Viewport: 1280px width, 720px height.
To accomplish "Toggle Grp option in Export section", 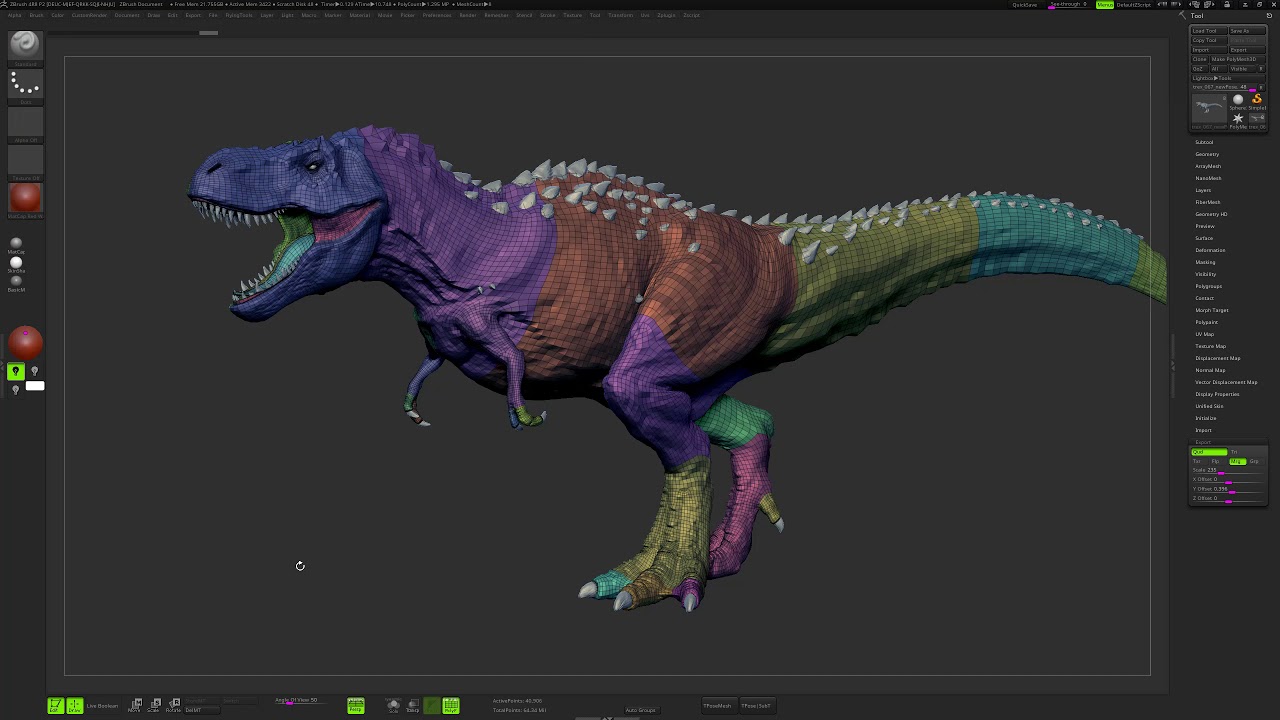I will click(1255, 461).
